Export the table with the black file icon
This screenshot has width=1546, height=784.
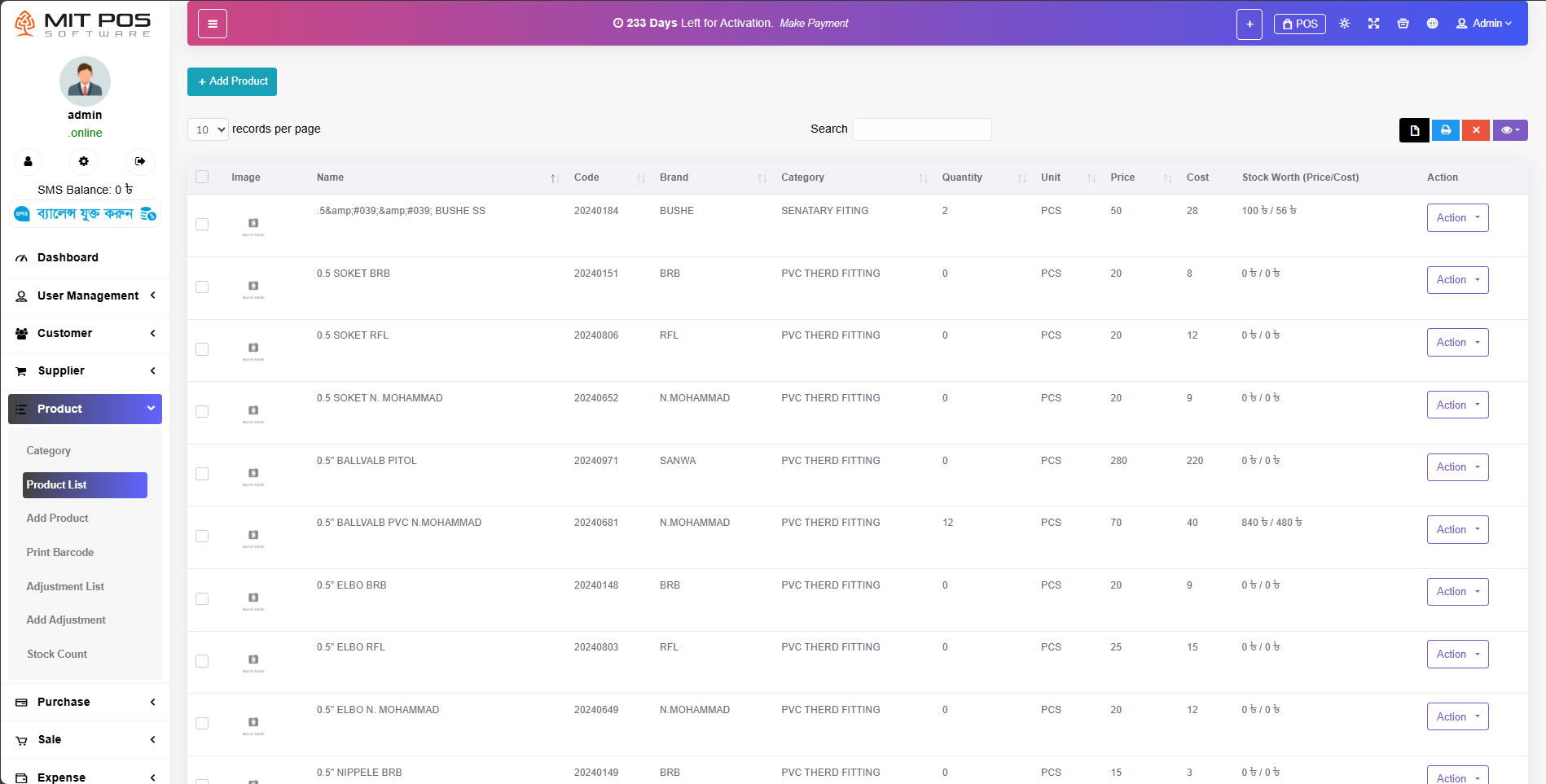tap(1414, 130)
